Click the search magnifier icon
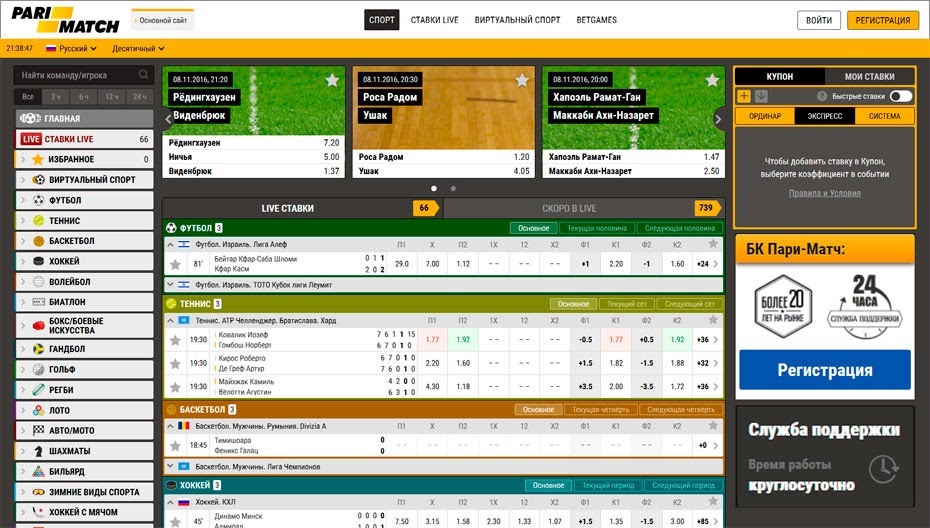The height and width of the screenshot is (528, 930). 144,75
